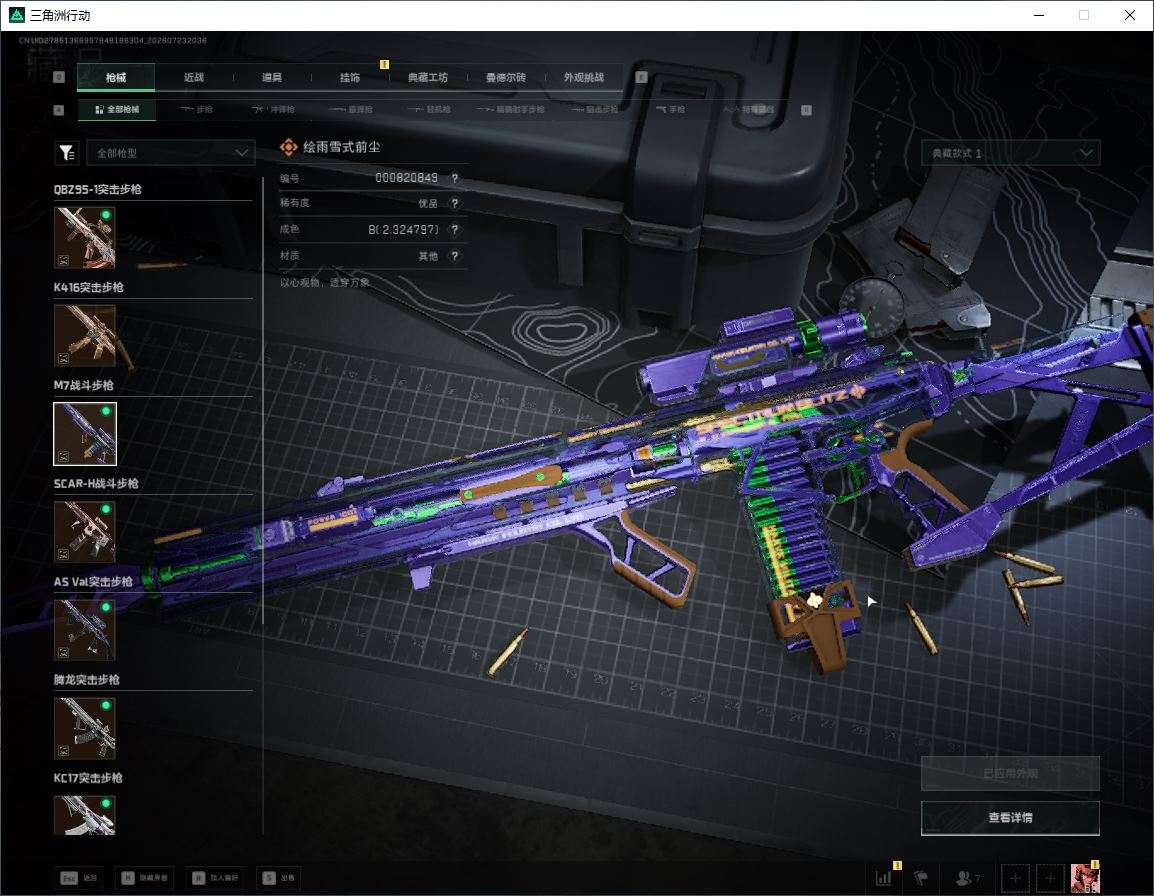Image resolution: width=1154 pixels, height=896 pixels.
Task: Select the AS Val skin thumbnail
Action: coord(85,629)
